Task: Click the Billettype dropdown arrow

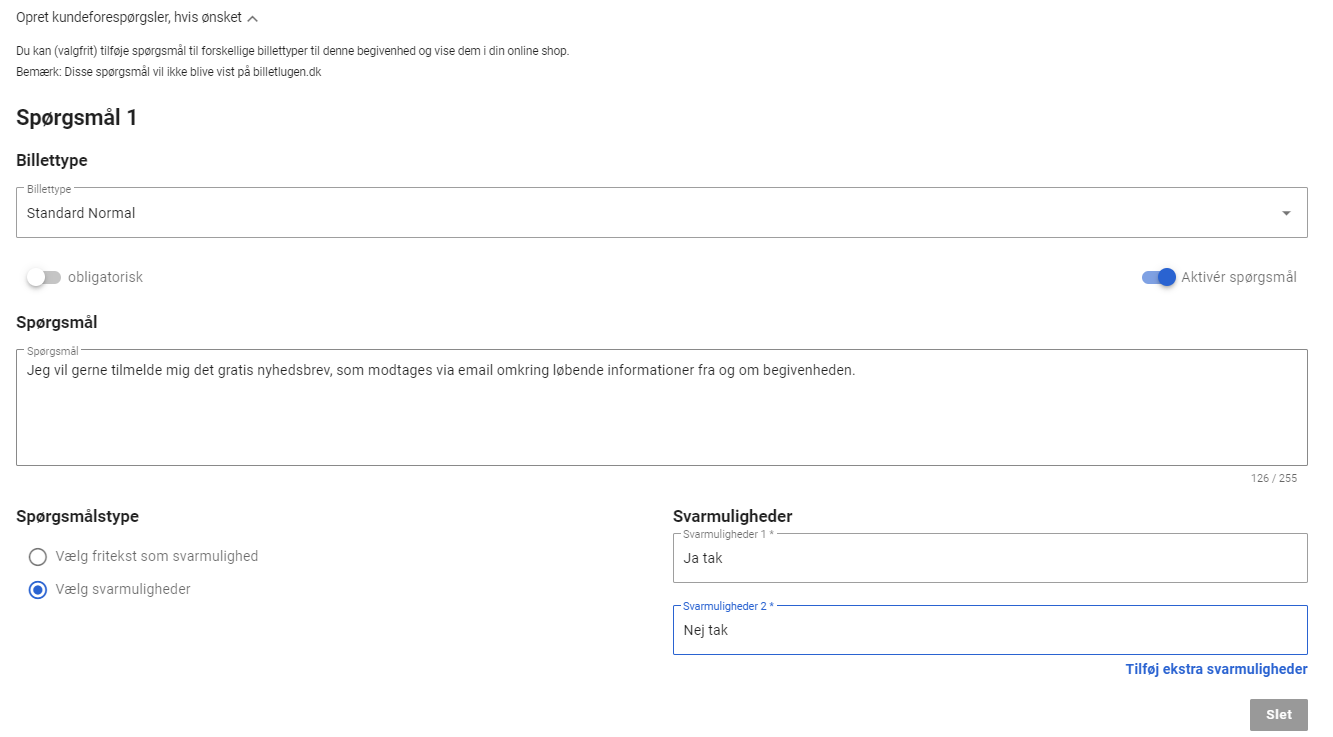Action: [1286, 213]
